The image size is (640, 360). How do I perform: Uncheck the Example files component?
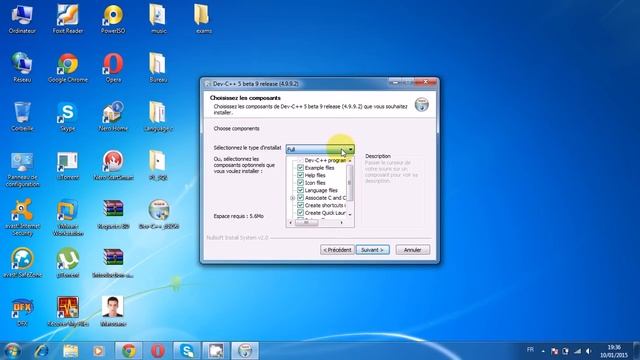300,168
